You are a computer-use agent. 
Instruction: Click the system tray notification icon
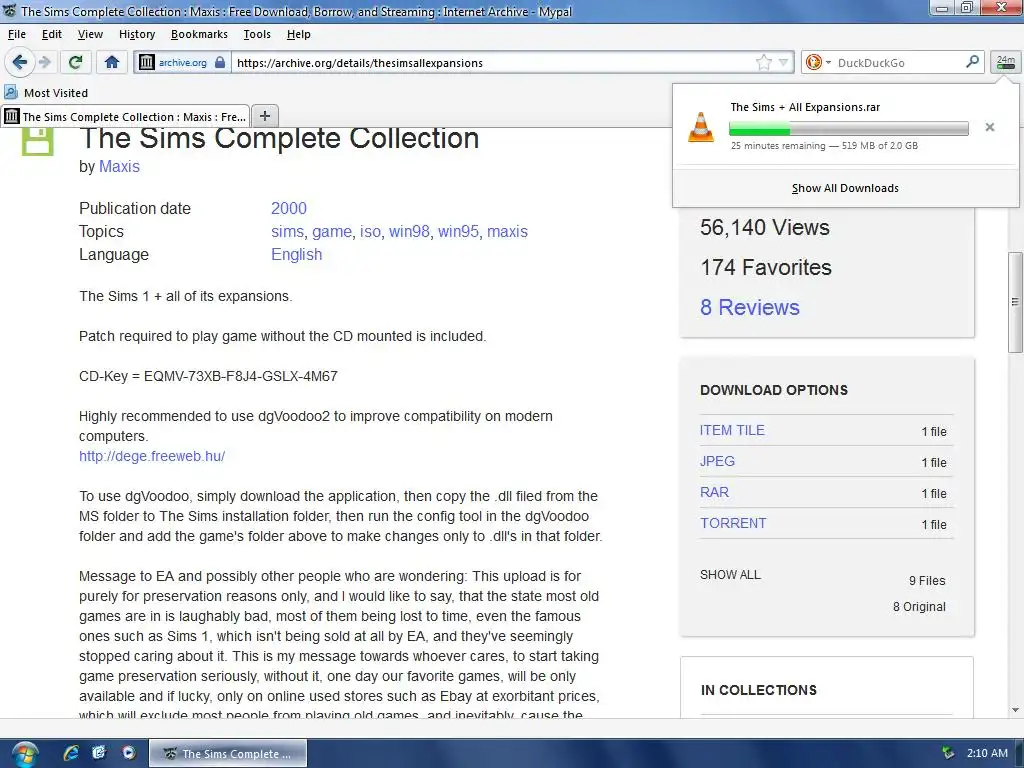[x=948, y=753]
